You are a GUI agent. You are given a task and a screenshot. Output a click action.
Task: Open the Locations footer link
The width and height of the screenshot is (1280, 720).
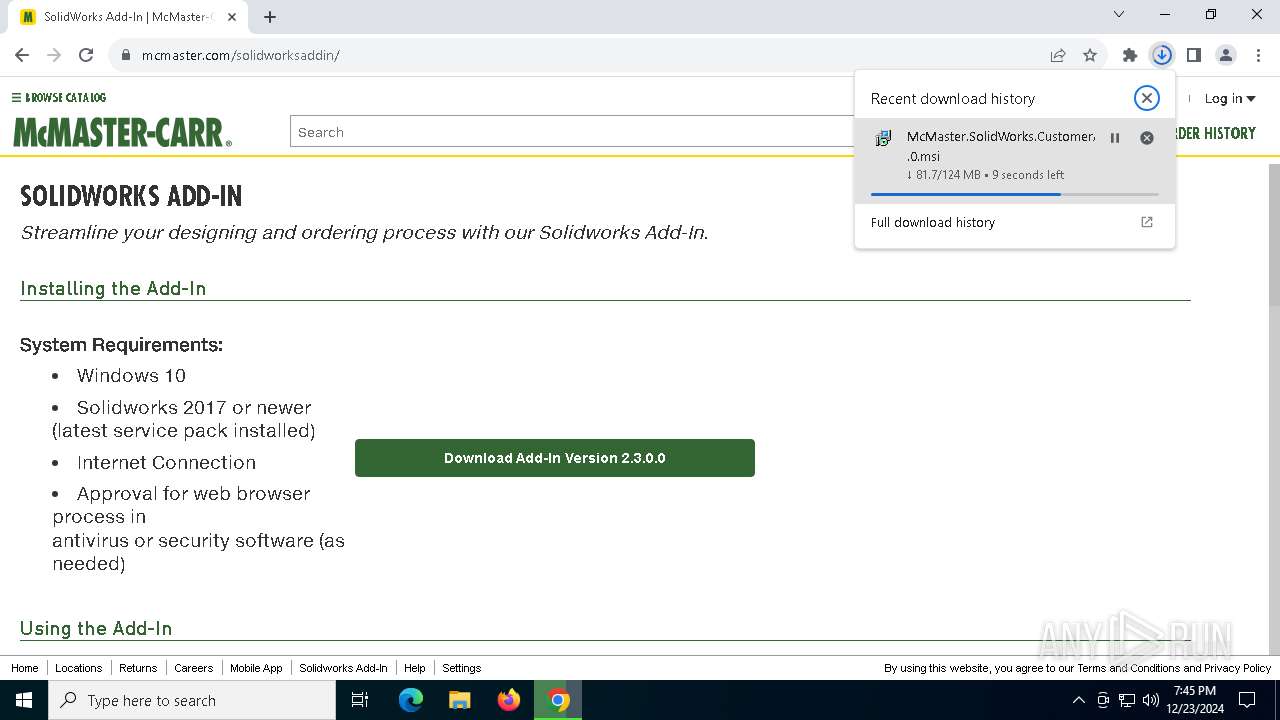[x=78, y=668]
